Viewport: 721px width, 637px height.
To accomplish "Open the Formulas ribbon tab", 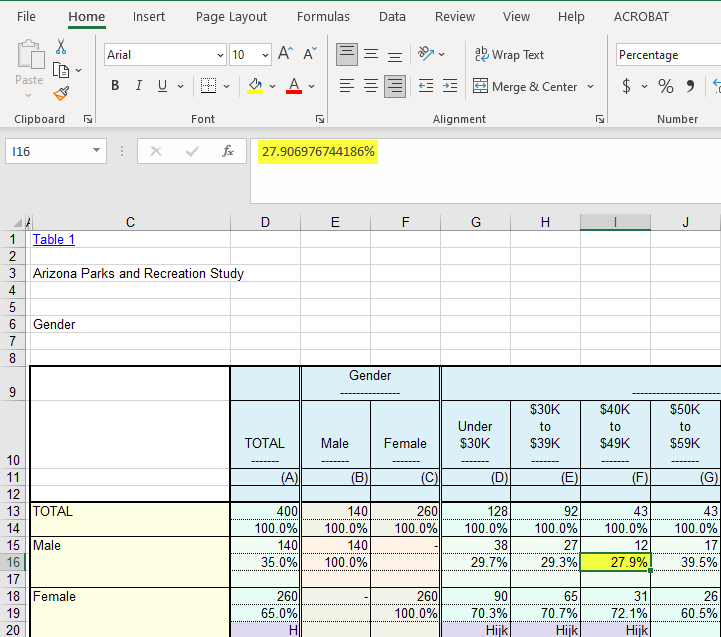I will coord(323,17).
